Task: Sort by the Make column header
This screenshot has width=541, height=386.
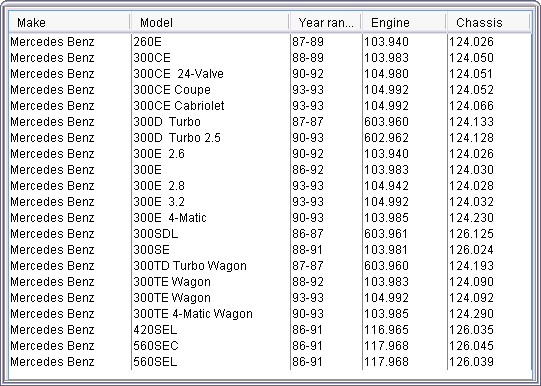Action: click(x=70, y=22)
